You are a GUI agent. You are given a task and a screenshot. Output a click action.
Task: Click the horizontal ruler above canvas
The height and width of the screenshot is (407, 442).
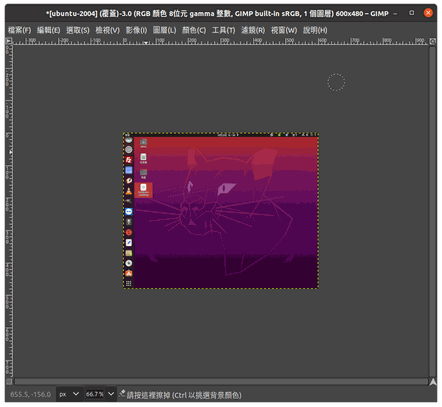pos(221,41)
